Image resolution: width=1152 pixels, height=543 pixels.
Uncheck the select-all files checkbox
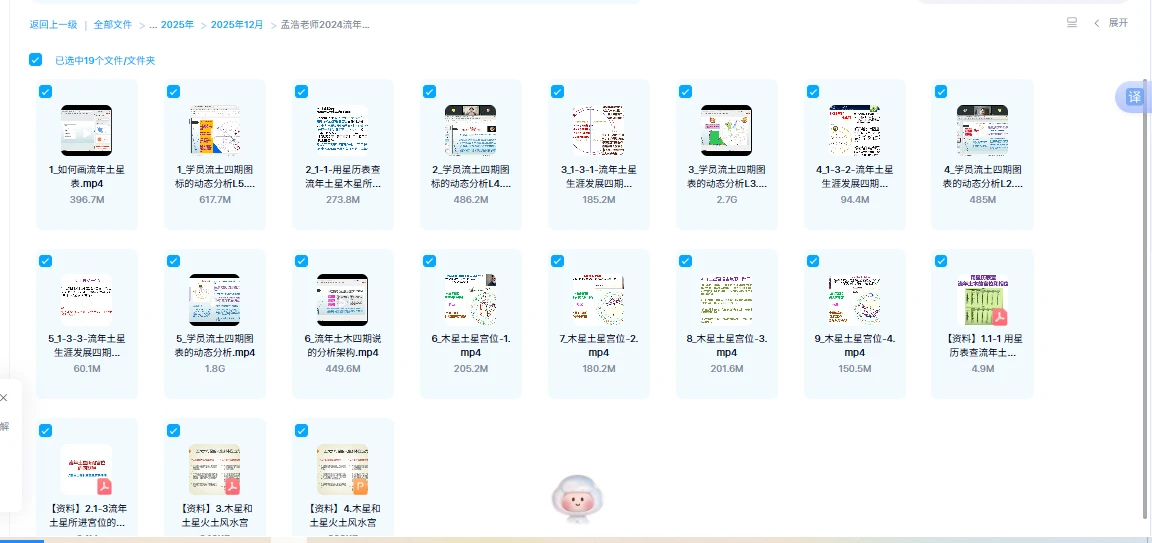click(x=36, y=60)
